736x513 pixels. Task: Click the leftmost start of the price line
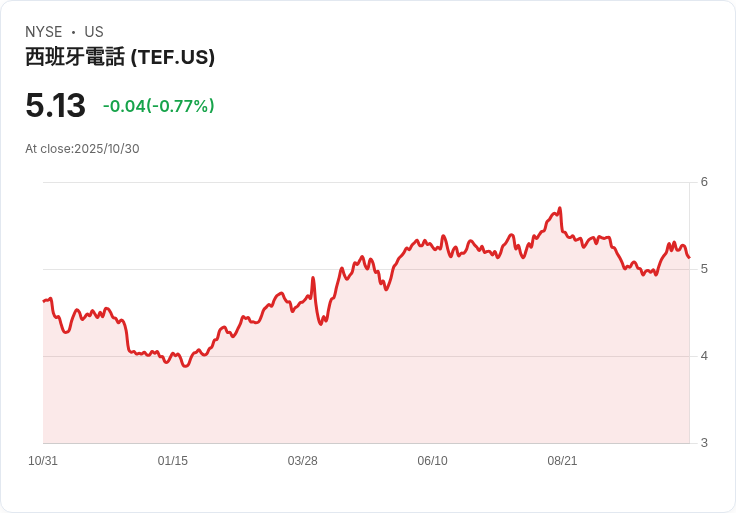[x=44, y=300]
